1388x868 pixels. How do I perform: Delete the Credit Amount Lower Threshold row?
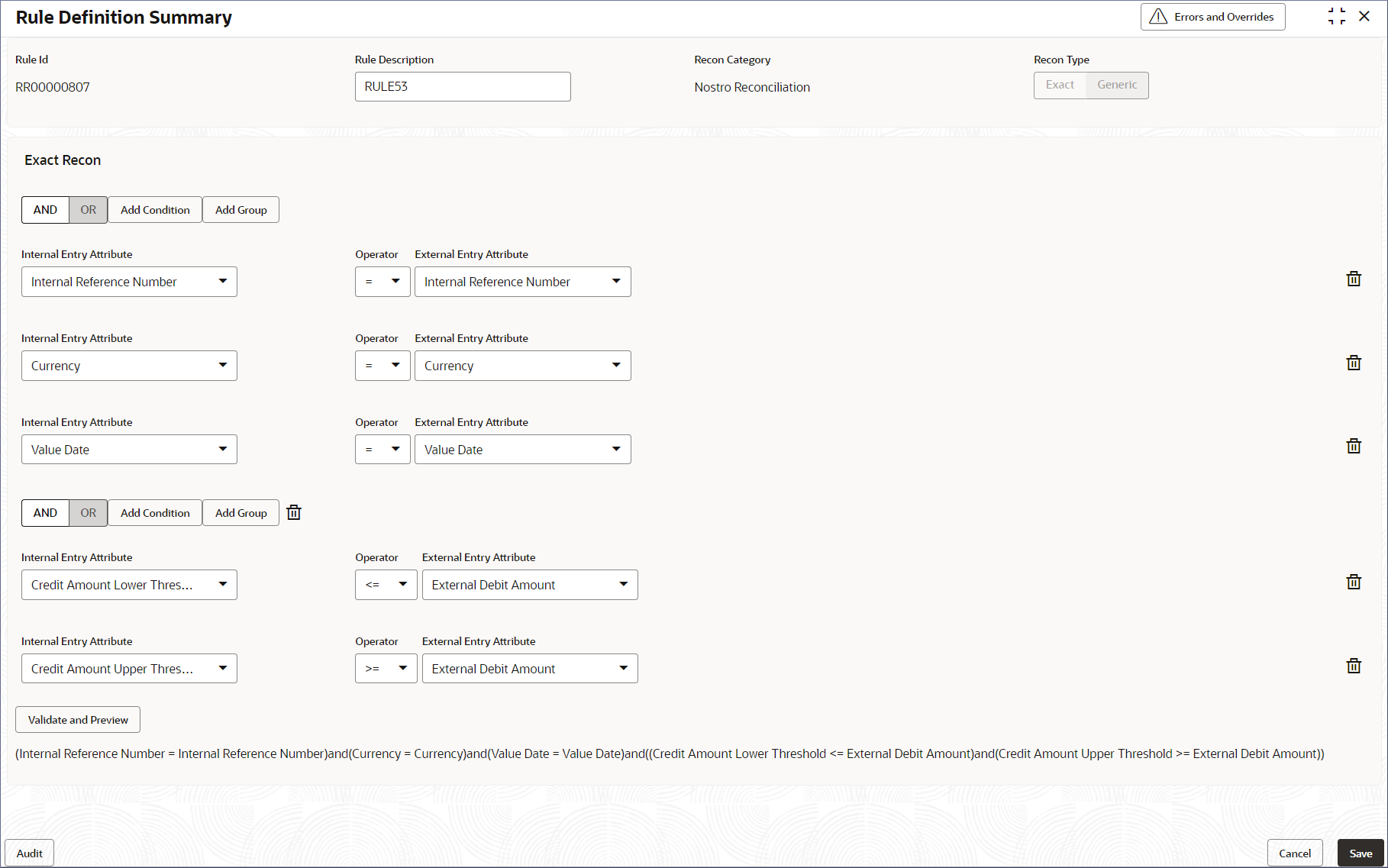point(1354,582)
